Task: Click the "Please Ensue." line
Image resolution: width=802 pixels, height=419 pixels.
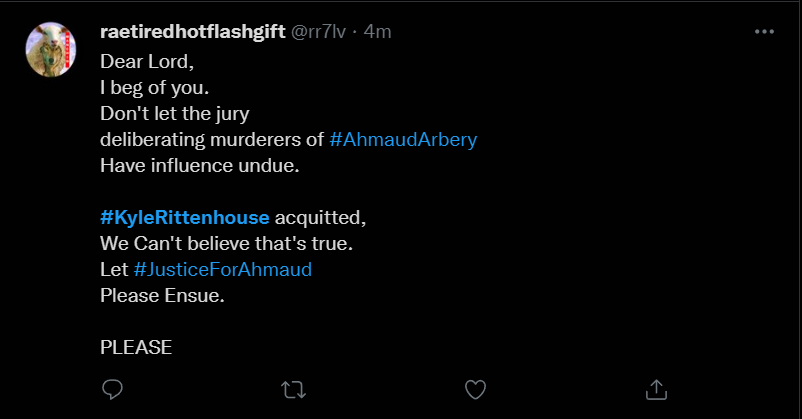Action: 161,295
